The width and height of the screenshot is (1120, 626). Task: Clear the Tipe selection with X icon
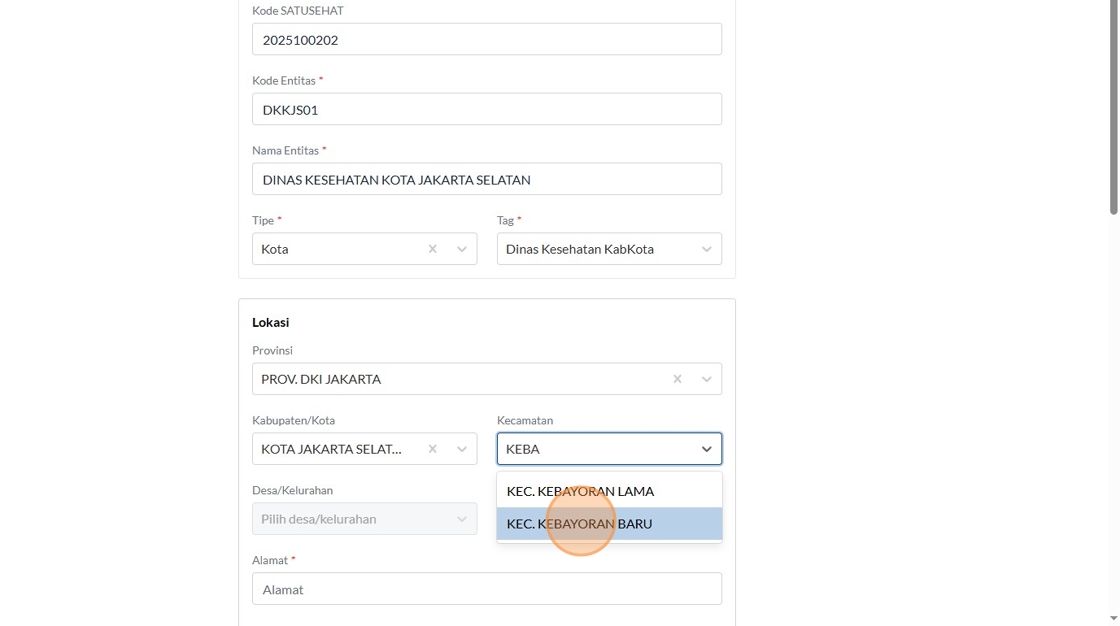(x=432, y=249)
